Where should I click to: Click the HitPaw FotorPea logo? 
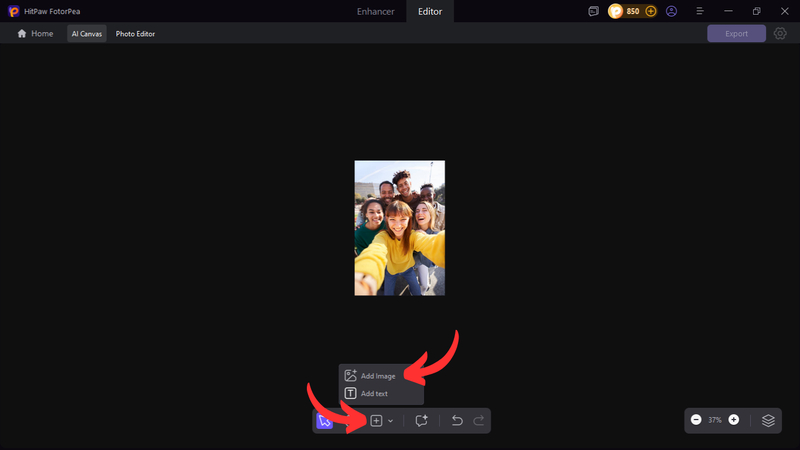tap(14, 11)
